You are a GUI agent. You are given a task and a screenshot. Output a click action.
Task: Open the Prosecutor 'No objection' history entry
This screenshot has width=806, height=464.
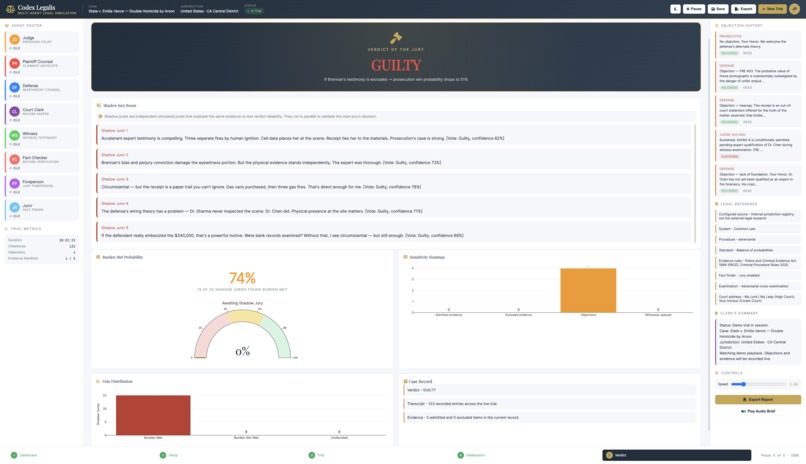point(758,45)
